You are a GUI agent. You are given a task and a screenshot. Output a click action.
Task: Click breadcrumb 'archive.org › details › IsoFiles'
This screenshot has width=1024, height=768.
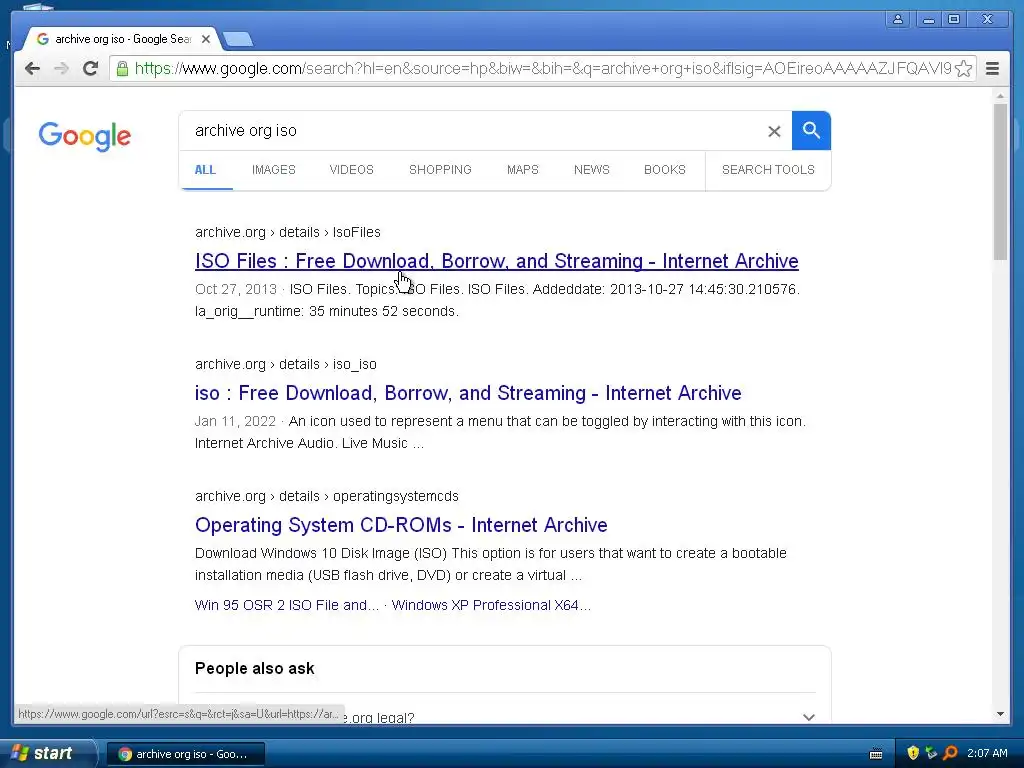[x=287, y=232]
